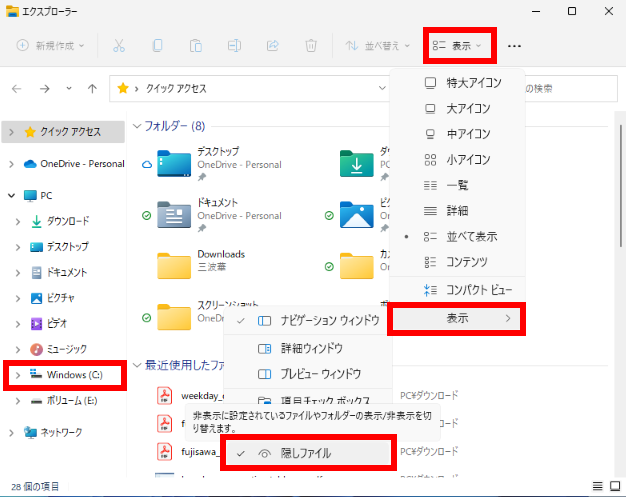Select 詳細 details view option

458,211
